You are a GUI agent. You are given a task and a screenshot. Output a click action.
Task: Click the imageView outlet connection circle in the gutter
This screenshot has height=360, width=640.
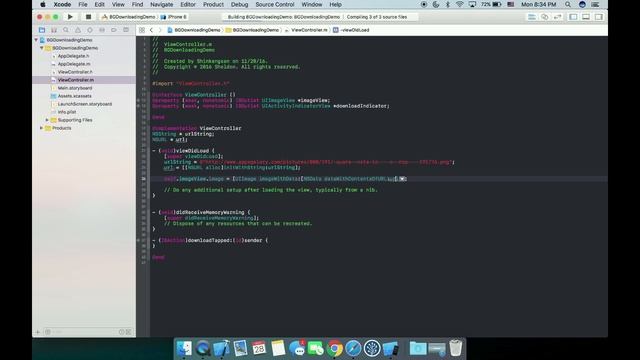(x=138, y=100)
